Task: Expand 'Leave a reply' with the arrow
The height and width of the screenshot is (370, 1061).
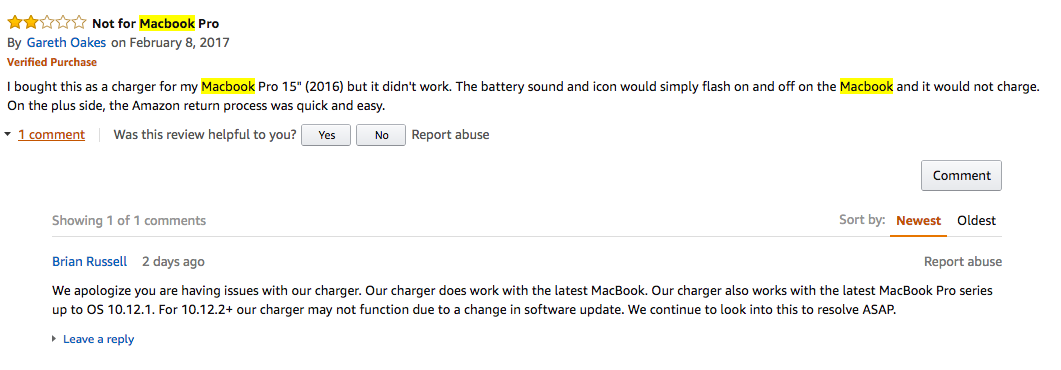Action: (x=55, y=339)
